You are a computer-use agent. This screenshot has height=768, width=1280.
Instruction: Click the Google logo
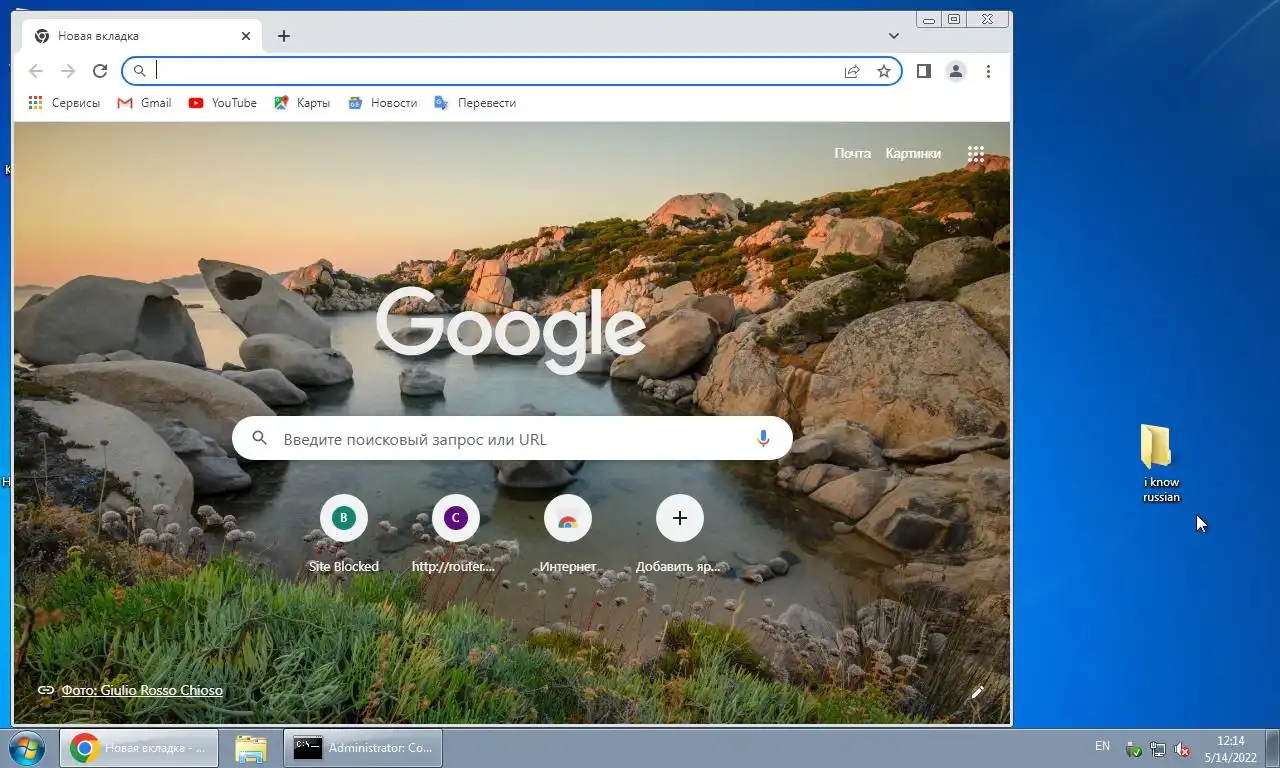511,329
